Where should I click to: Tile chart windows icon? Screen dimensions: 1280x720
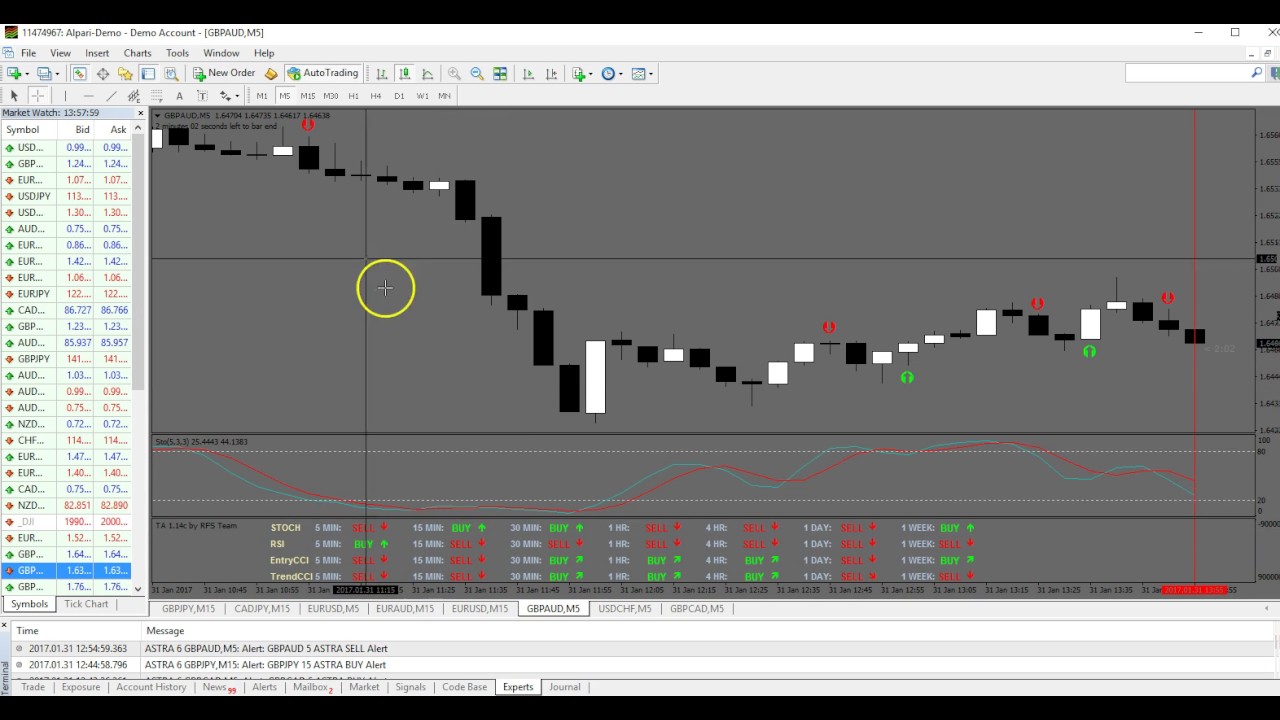point(500,73)
